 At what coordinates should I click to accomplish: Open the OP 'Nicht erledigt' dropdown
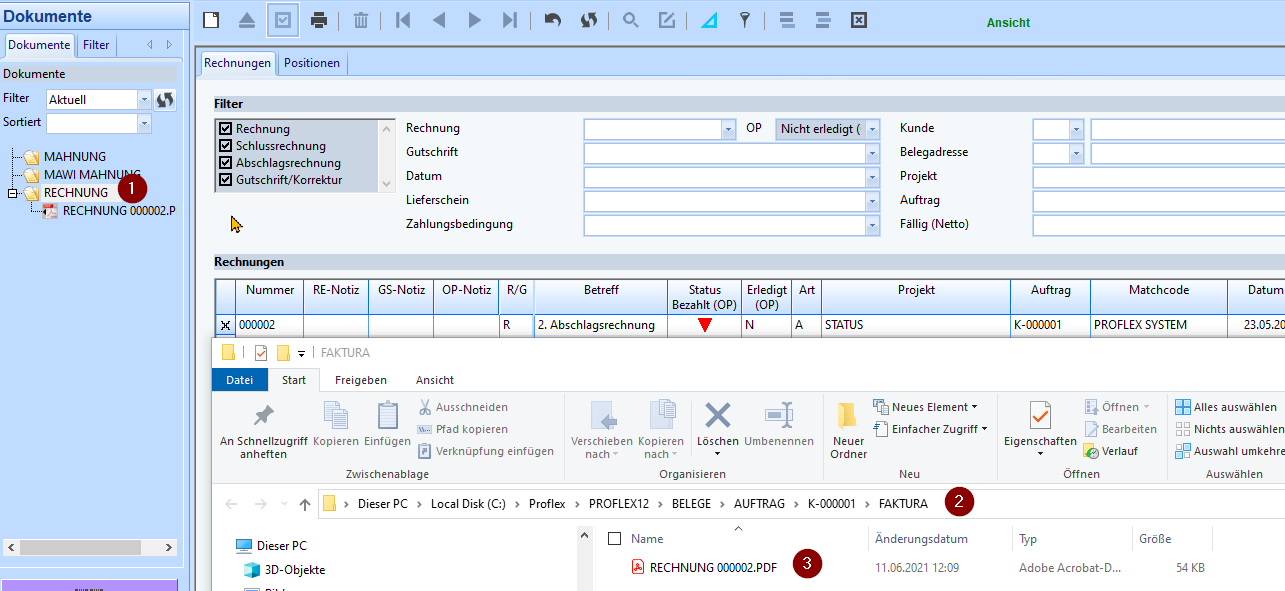(873, 129)
